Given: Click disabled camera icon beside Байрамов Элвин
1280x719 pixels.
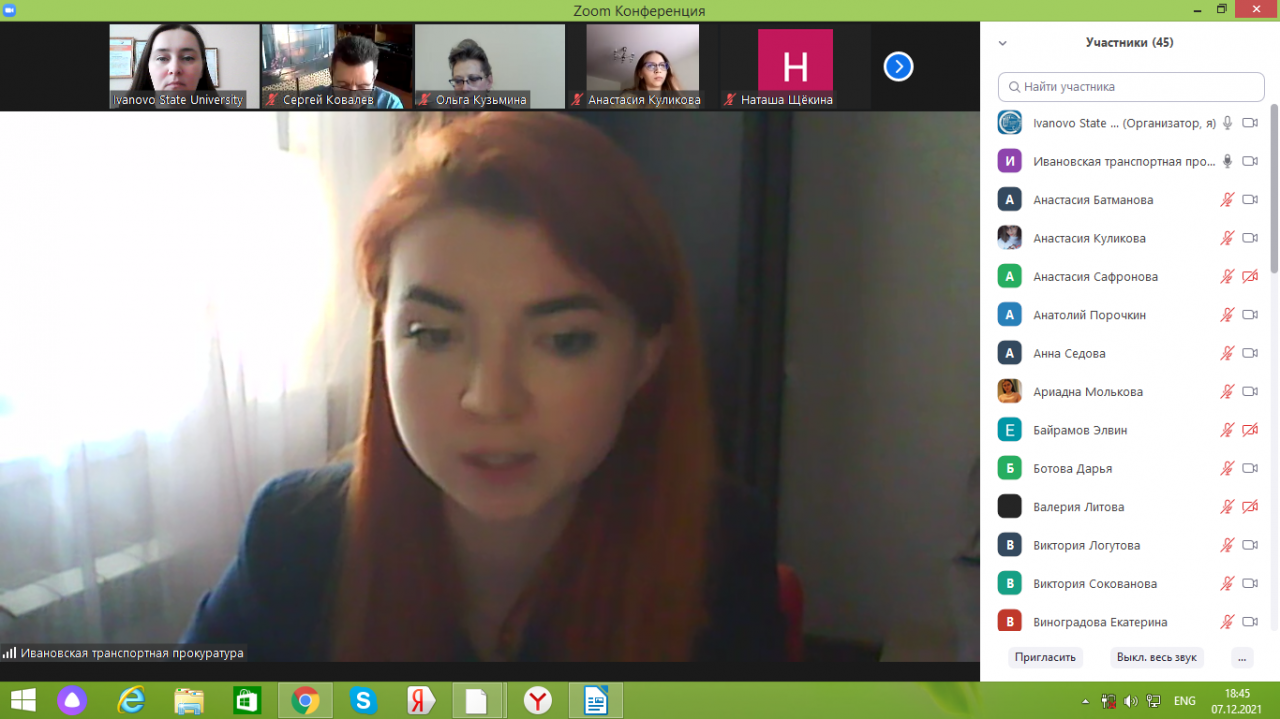Looking at the screenshot, I should pos(1249,430).
